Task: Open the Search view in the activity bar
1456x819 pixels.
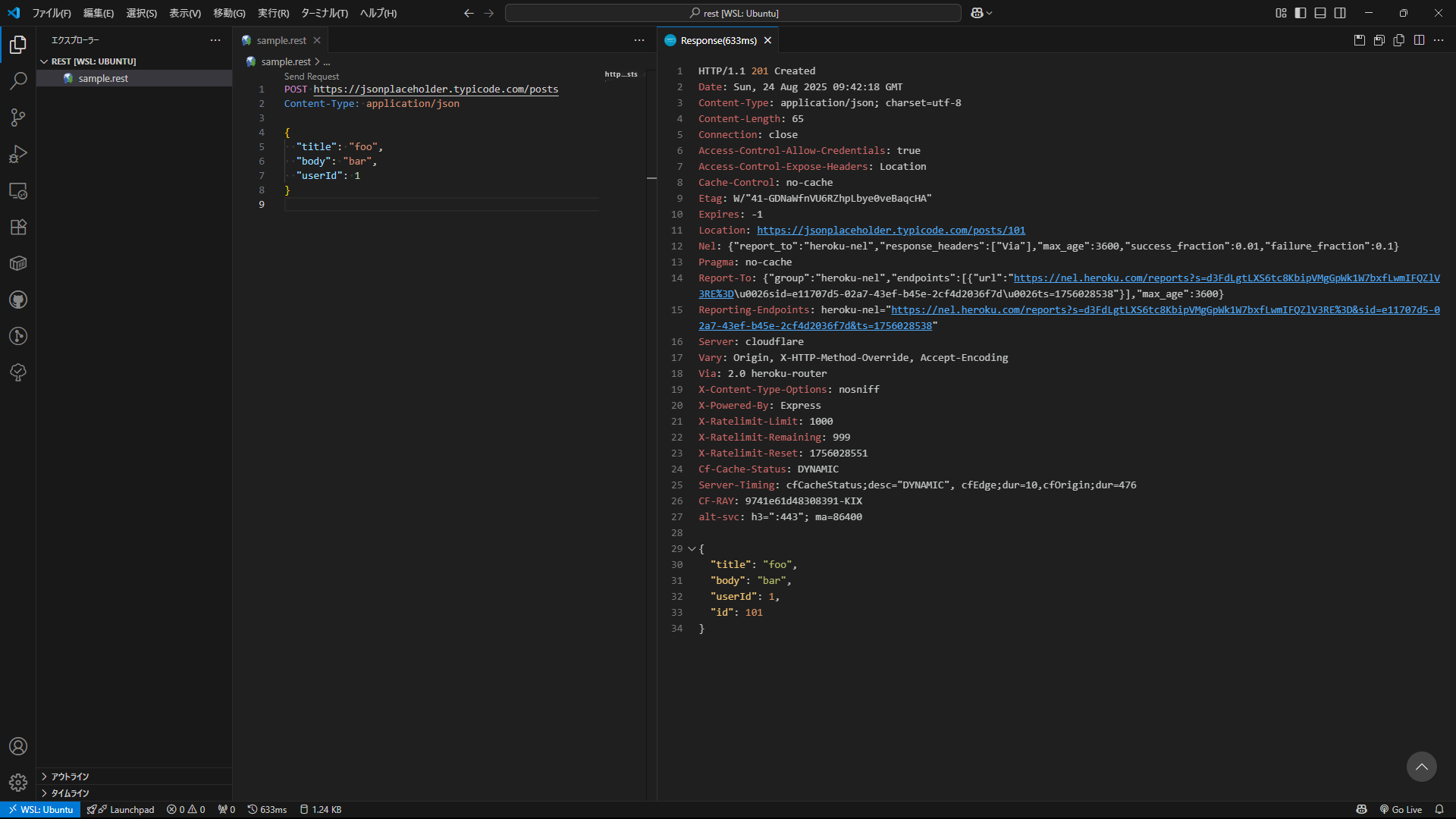Action: point(18,80)
